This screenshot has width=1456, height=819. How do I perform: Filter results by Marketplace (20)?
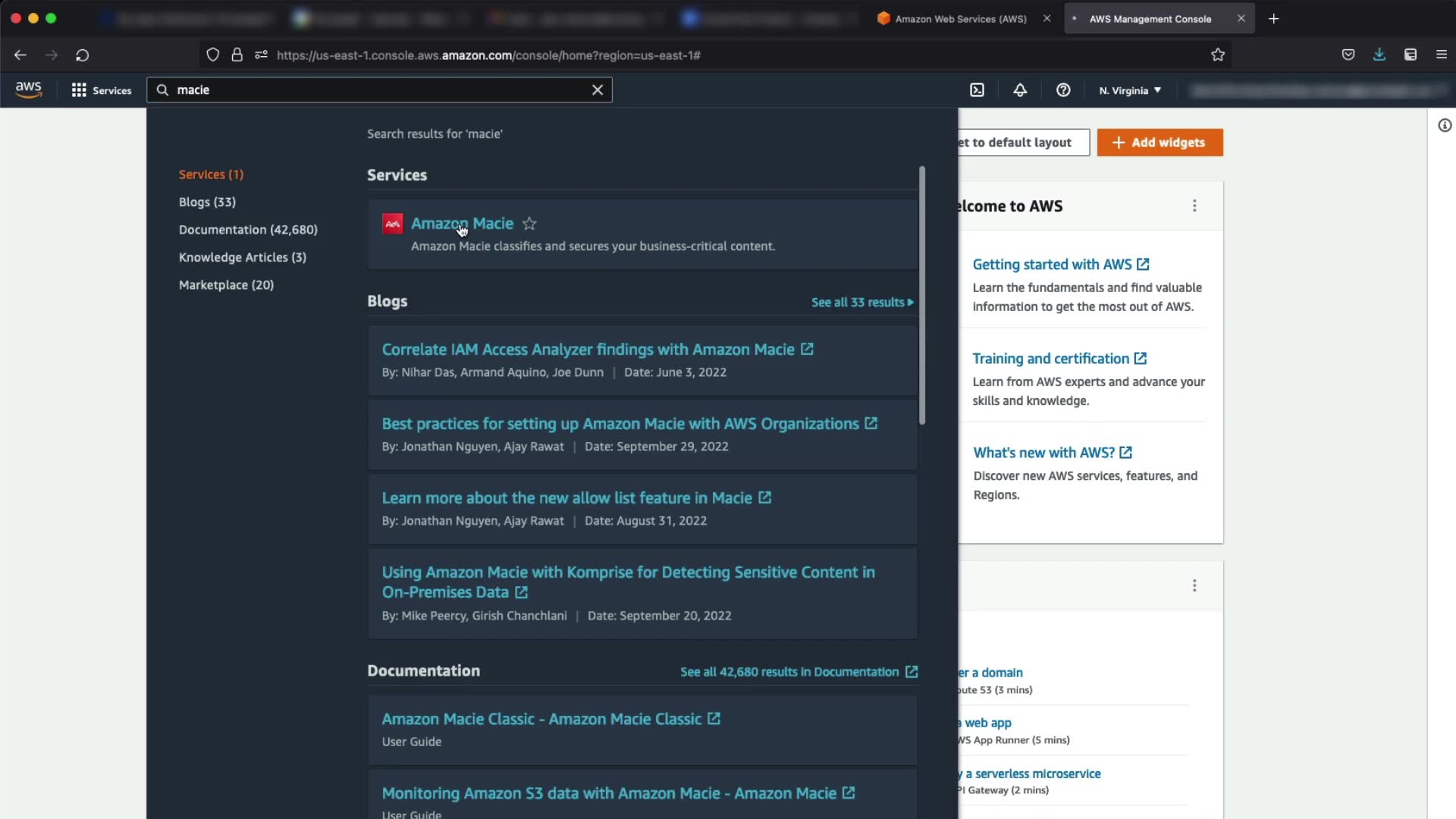point(226,285)
